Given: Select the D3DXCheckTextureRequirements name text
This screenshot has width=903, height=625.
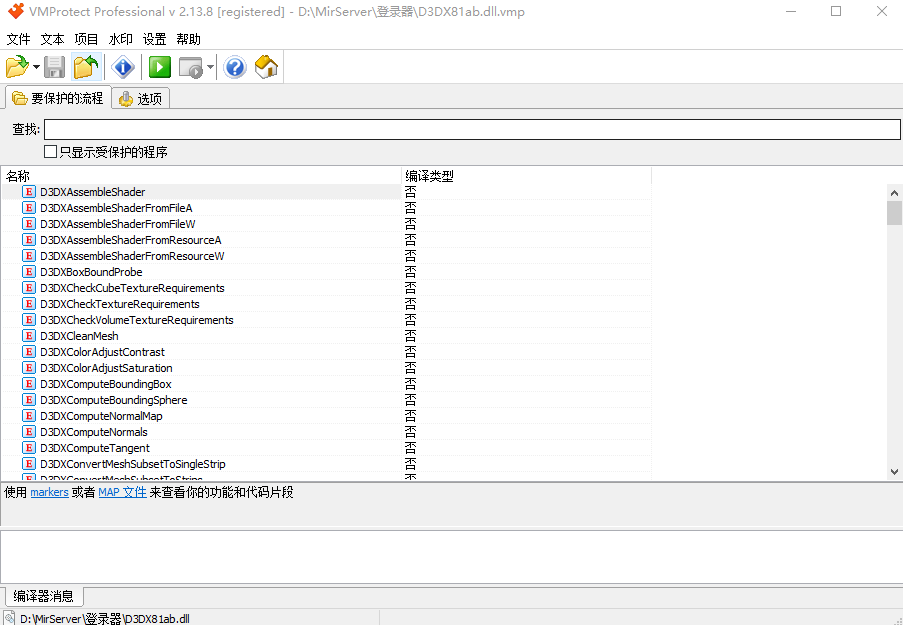Looking at the screenshot, I should [120, 304].
